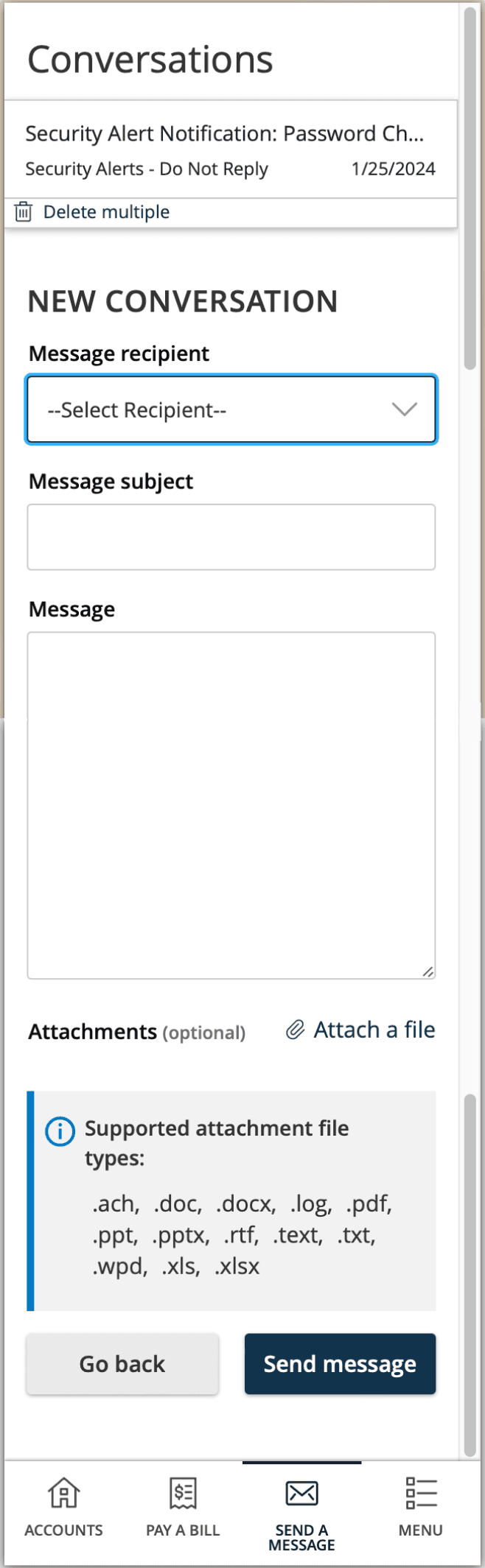The image size is (485, 1568).
Task: Click the Go back button
Action: click(x=122, y=1364)
